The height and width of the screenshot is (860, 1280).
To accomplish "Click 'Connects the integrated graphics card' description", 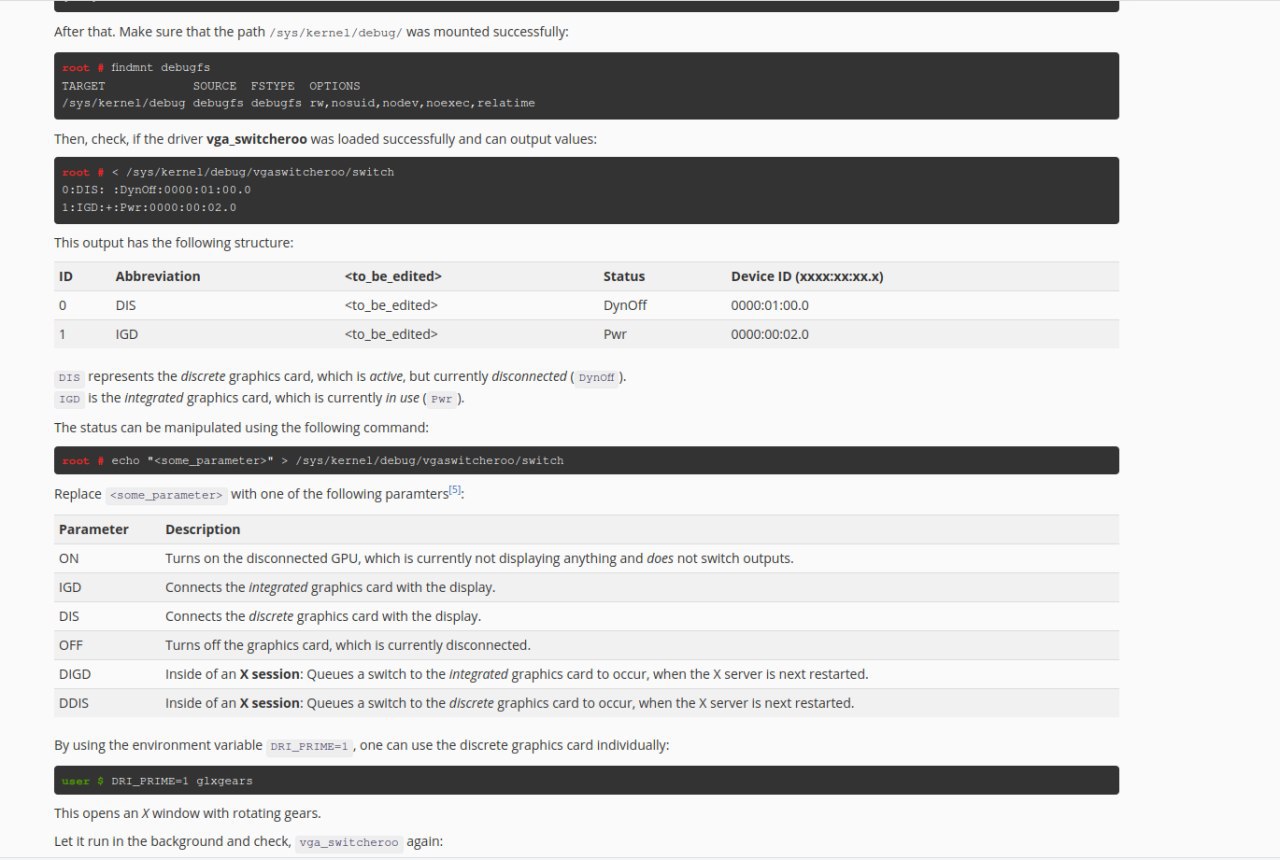I will [x=330, y=587].
